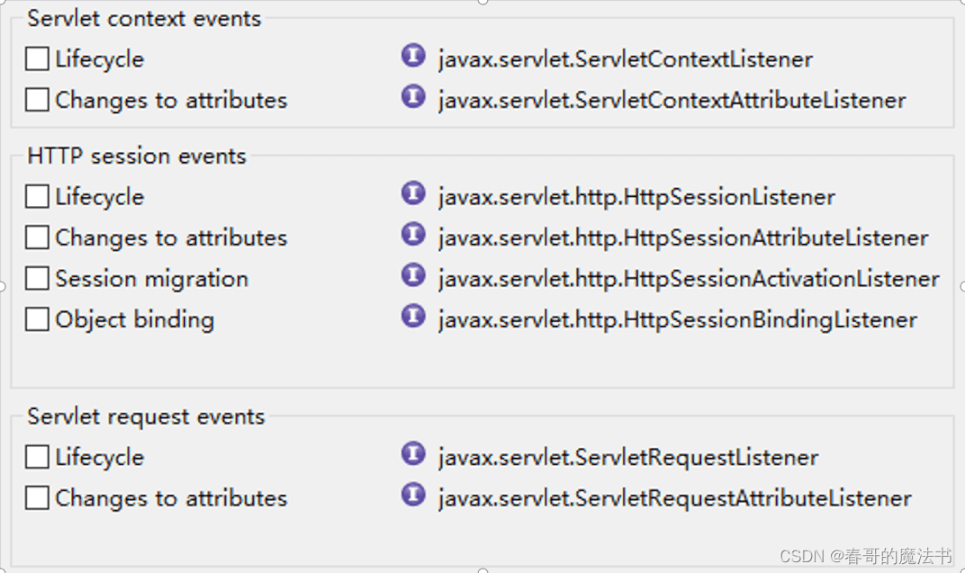965x573 pixels.
Task: Check Changes to attributes for Servlet context
Action: 37,100
